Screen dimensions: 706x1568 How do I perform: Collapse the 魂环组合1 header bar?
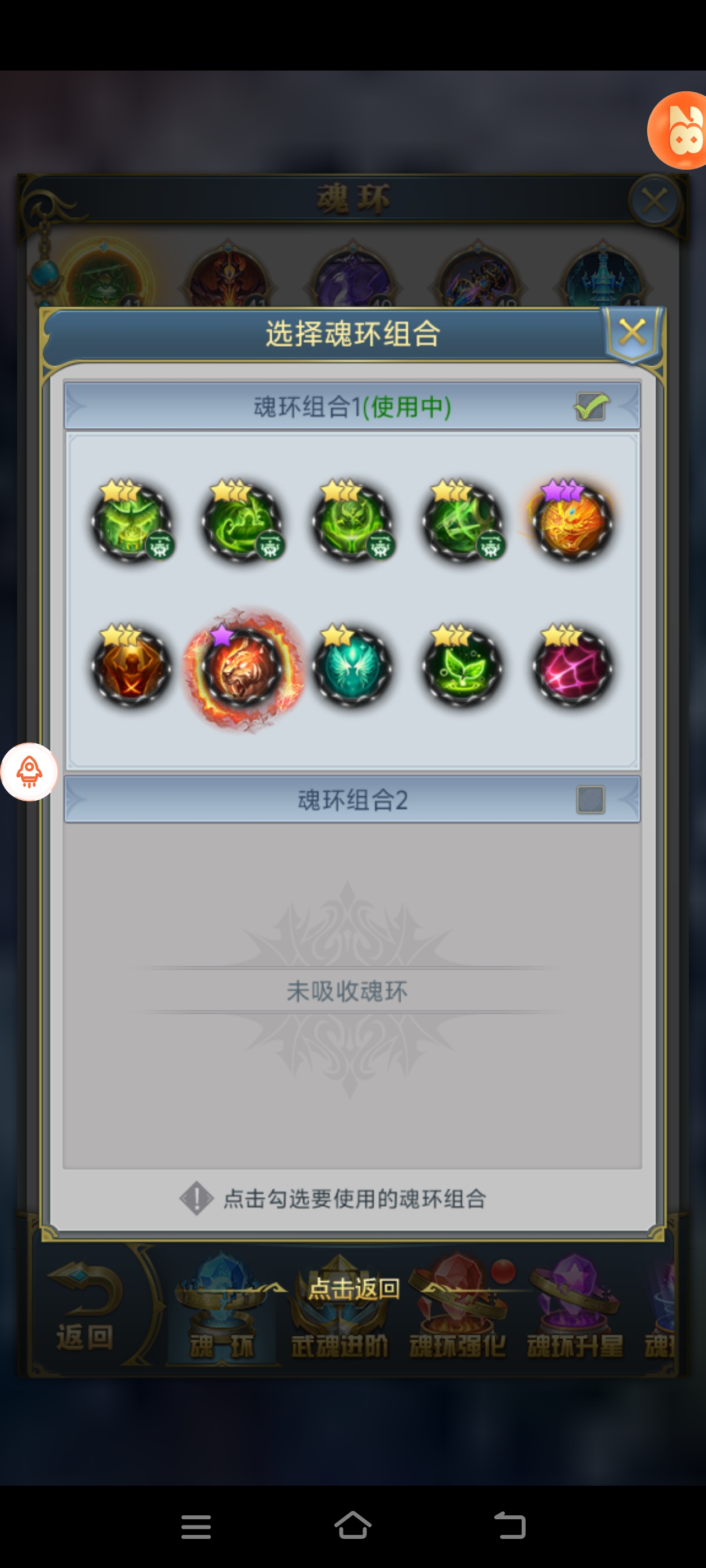pos(352,407)
